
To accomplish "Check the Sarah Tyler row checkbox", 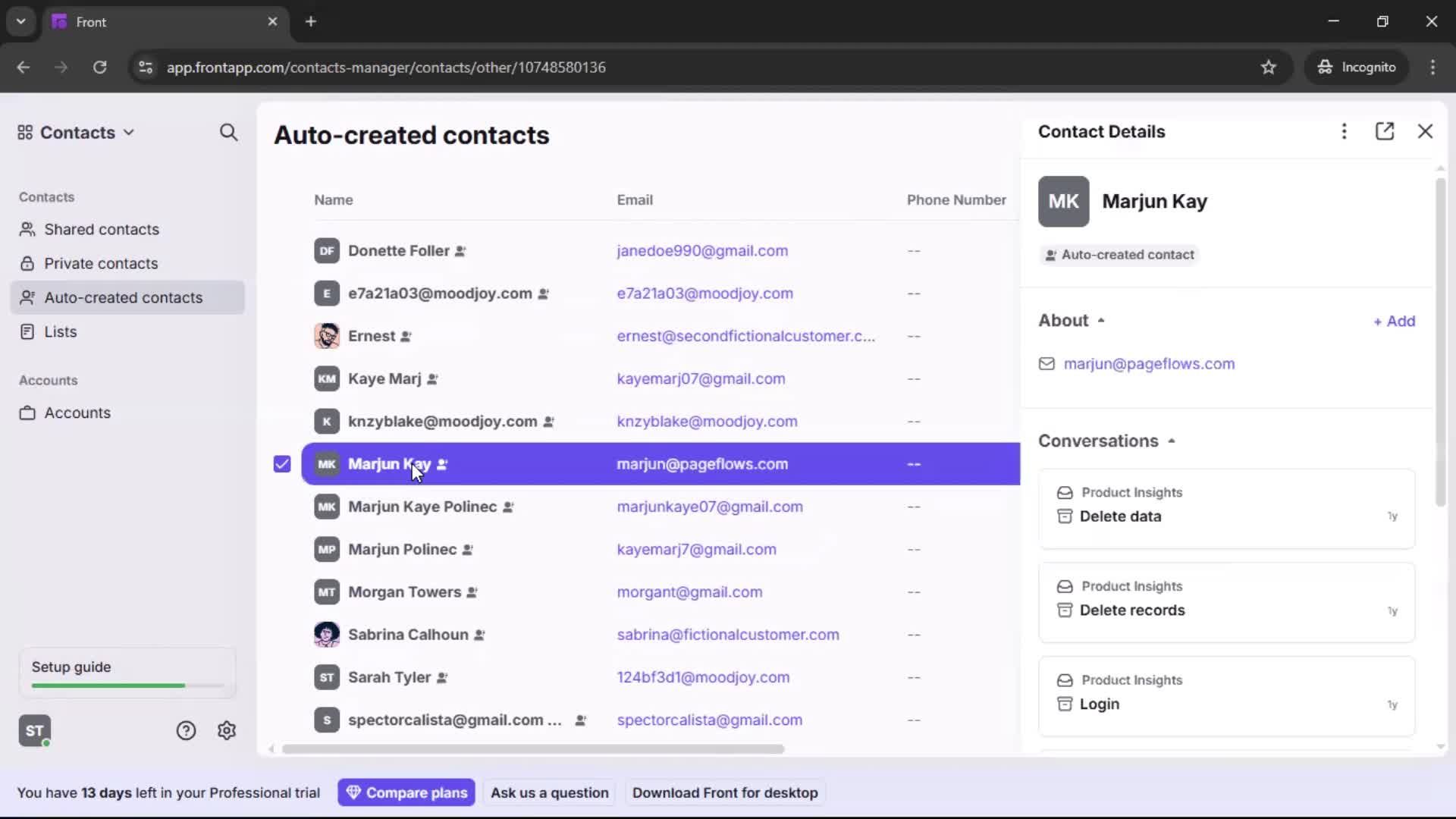I will coord(281,677).
